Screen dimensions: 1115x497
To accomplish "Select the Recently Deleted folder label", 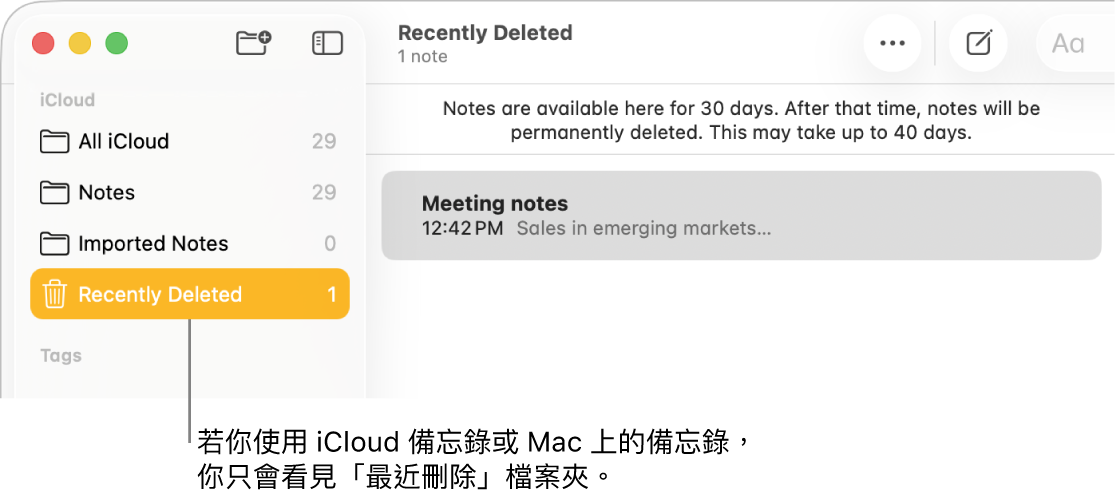I will tap(160, 294).
